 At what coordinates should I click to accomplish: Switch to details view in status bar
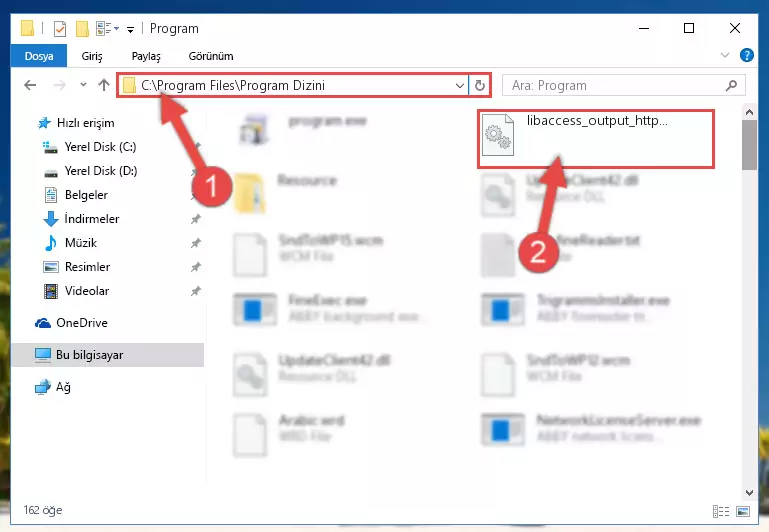pyautogui.click(x=720, y=511)
